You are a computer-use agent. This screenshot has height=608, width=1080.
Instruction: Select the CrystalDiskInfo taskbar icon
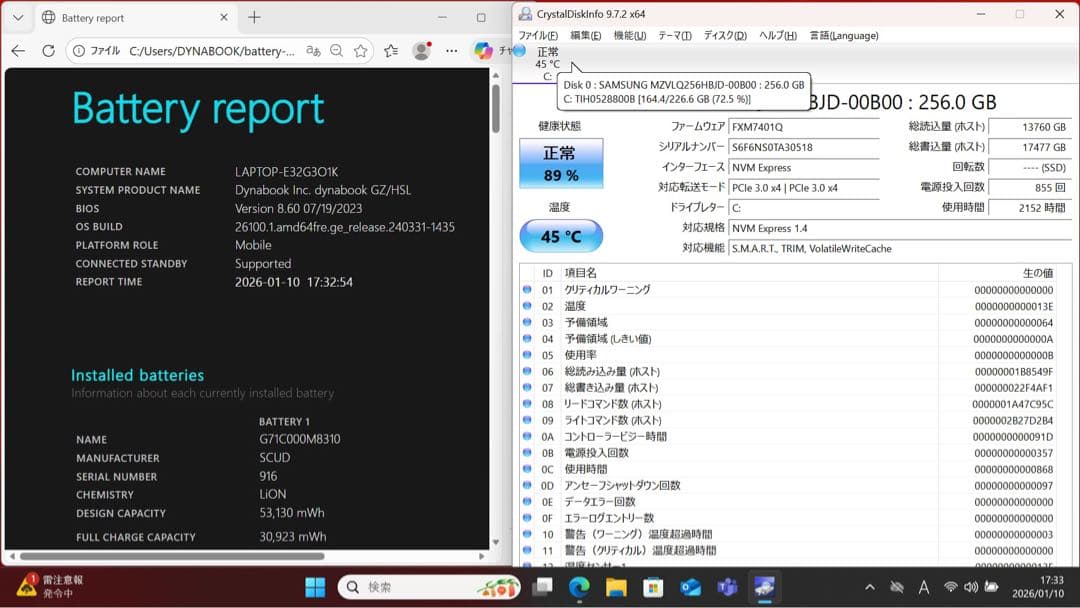pyautogui.click(x=765, y=586)
